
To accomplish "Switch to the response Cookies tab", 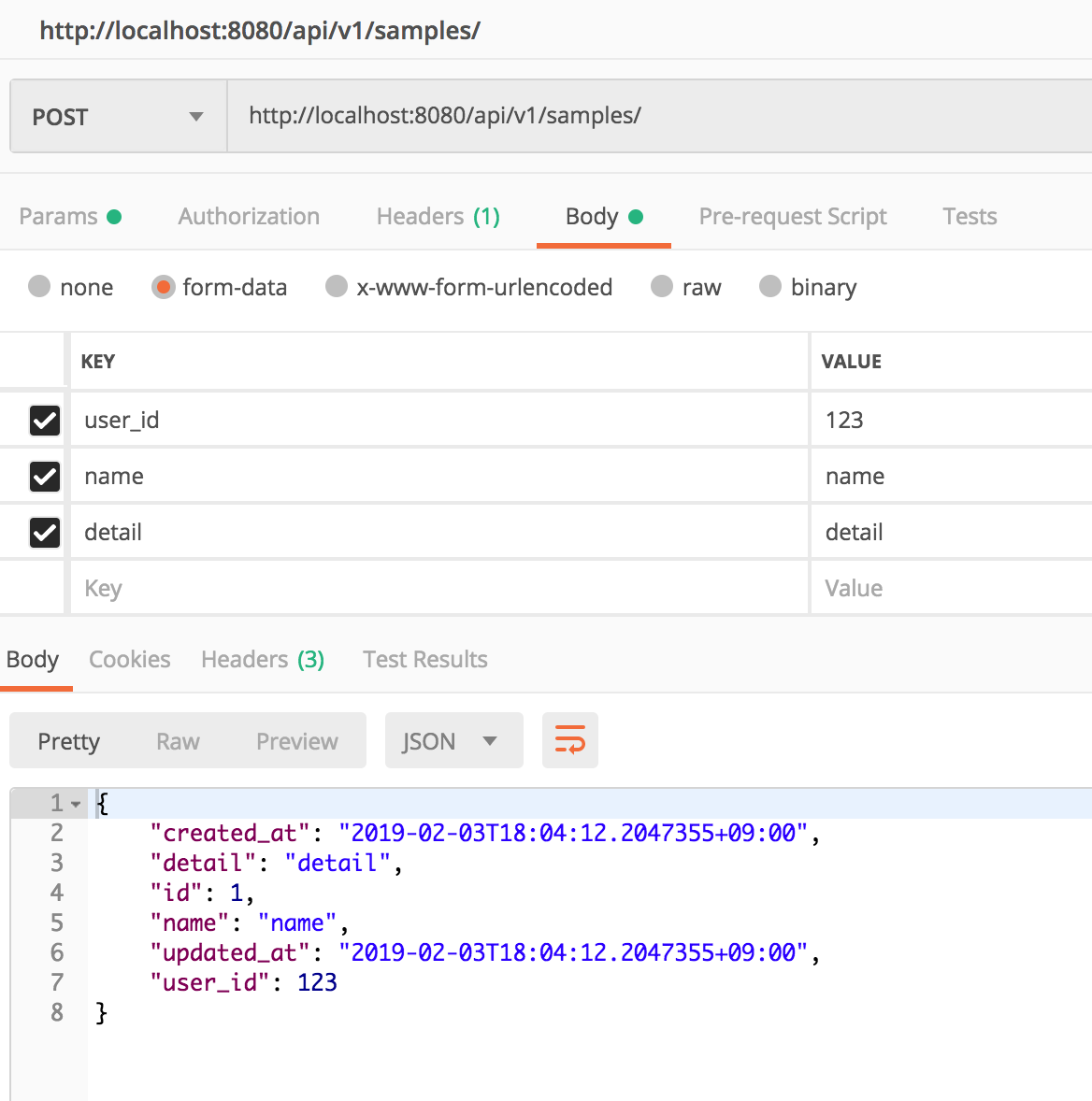I will pos(129,660).
